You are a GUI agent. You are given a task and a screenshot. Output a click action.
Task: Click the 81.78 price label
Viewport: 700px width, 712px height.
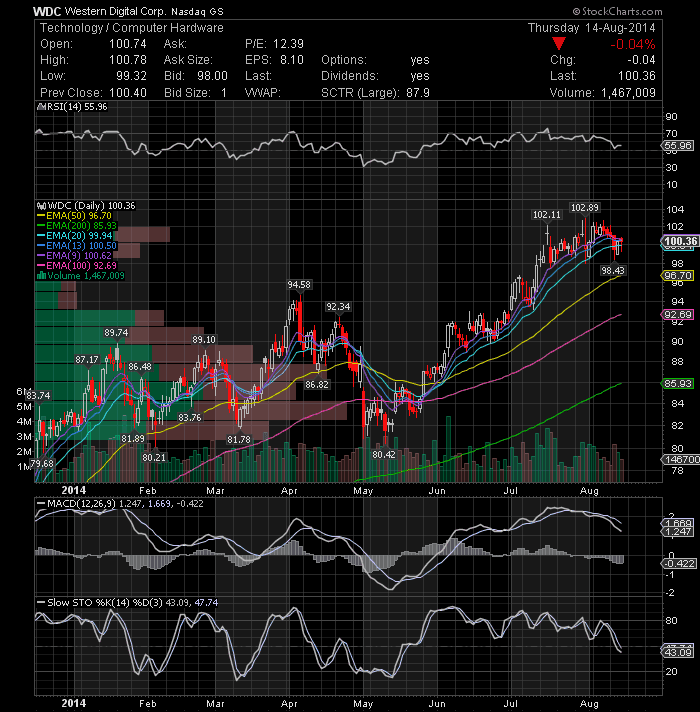click(239, 440)
